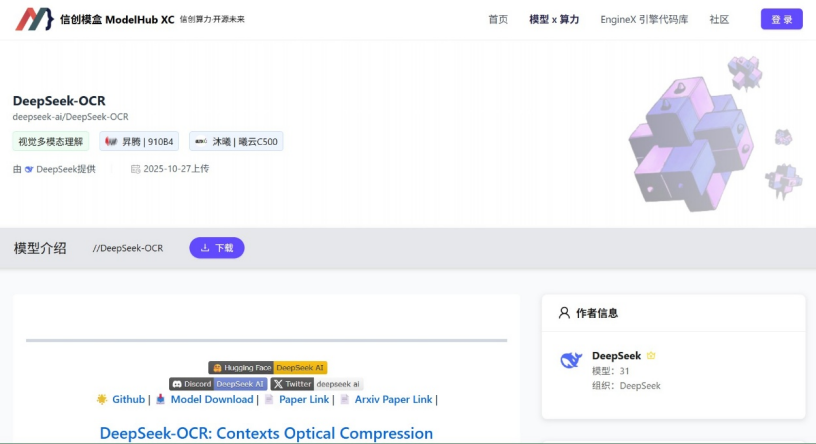Click the Discord logo icon in badge
816x444 pixels.
tap(177, 384)
